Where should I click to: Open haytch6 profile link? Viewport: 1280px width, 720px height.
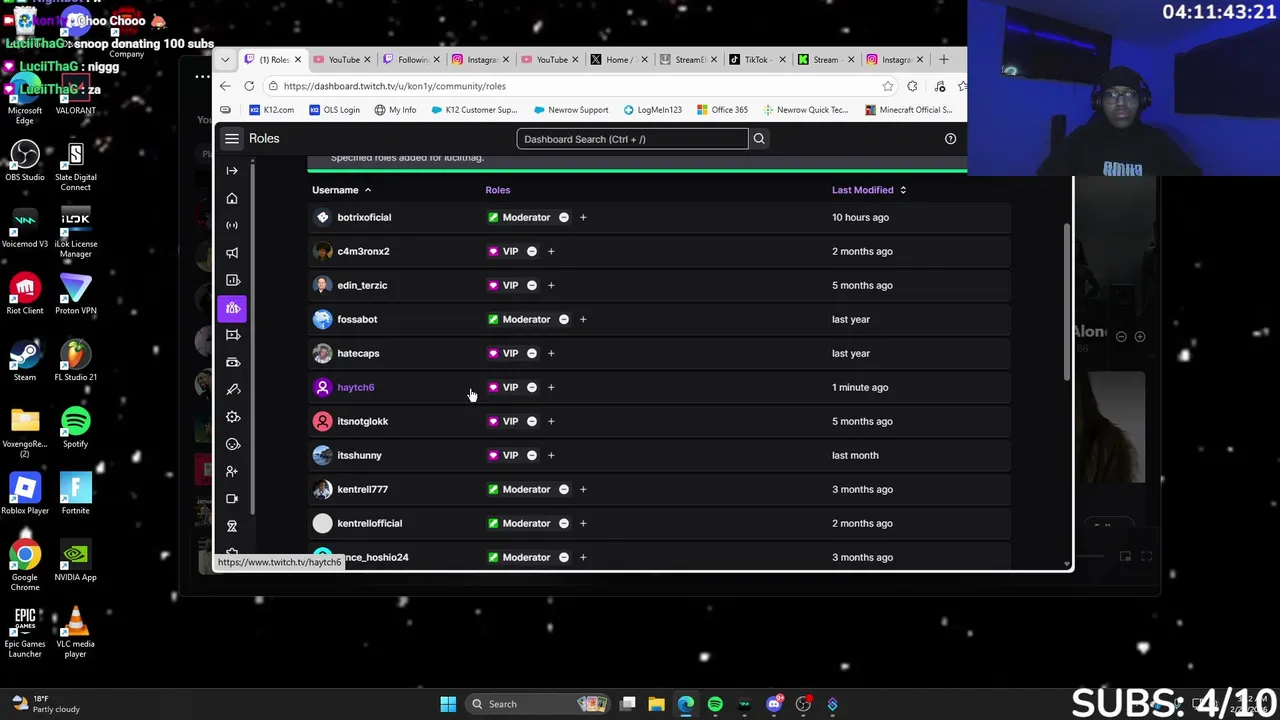pos(355,387)
